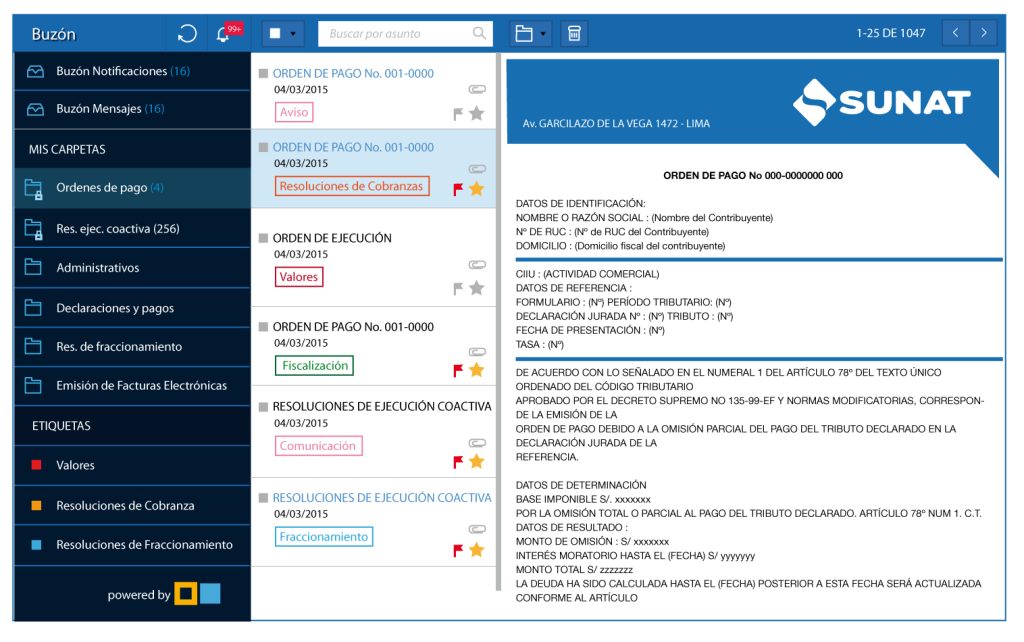1024x642 pixels.
Task: Select the Declaraciones y pagos folder
Action: [x=114, y=308]
